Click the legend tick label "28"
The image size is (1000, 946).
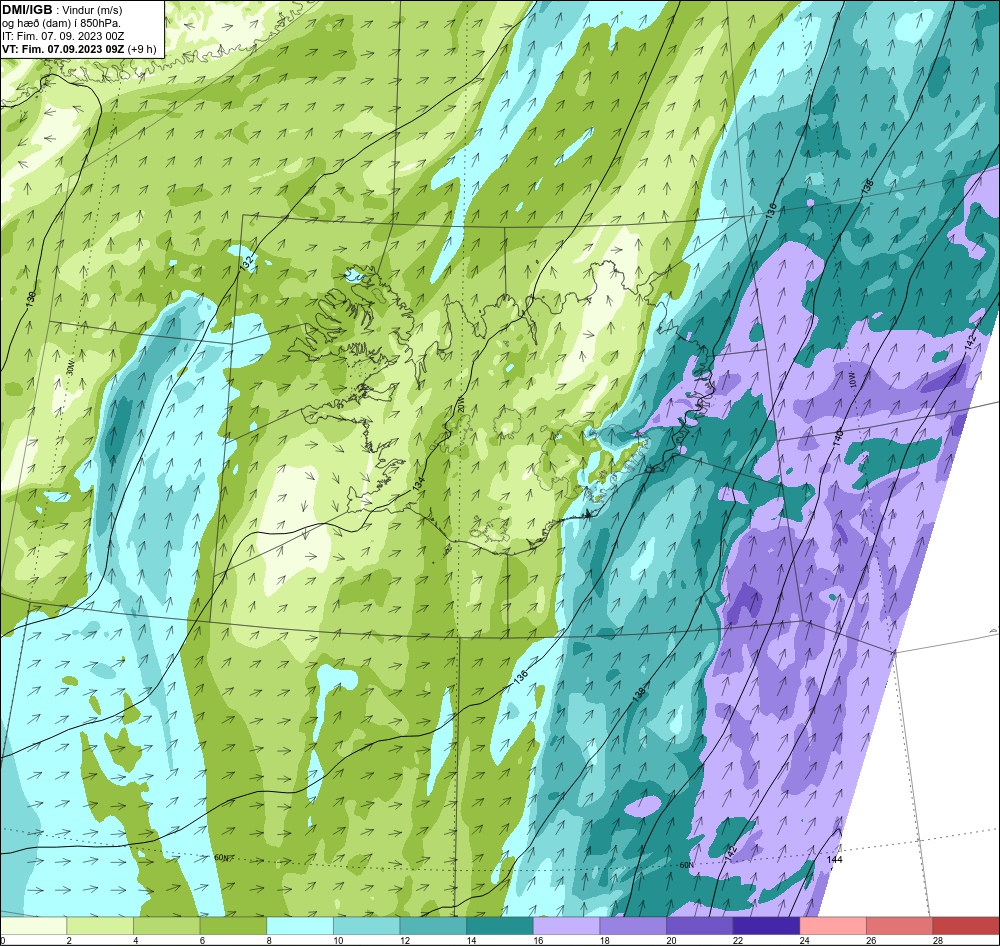click(938, 940)
